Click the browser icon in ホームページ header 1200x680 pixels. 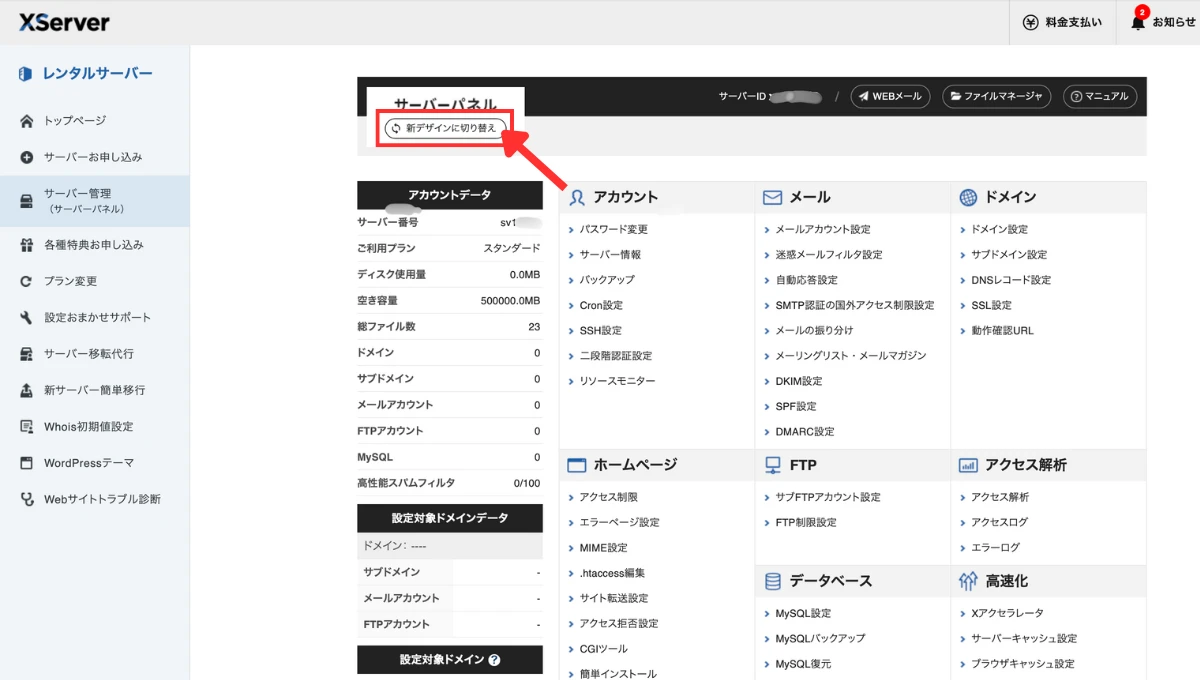tap(576, 465)
